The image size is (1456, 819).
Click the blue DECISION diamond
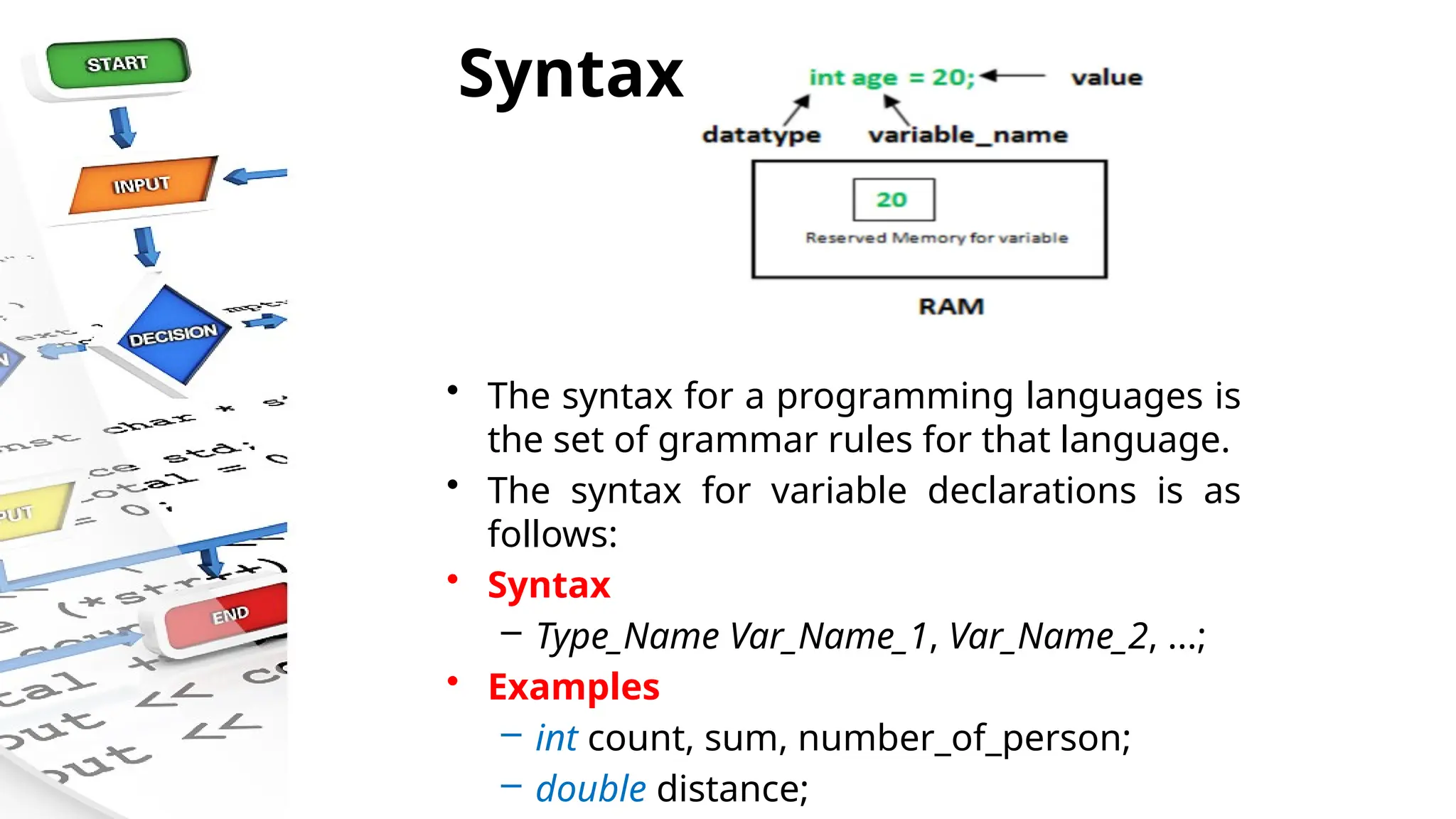[173, 334]
